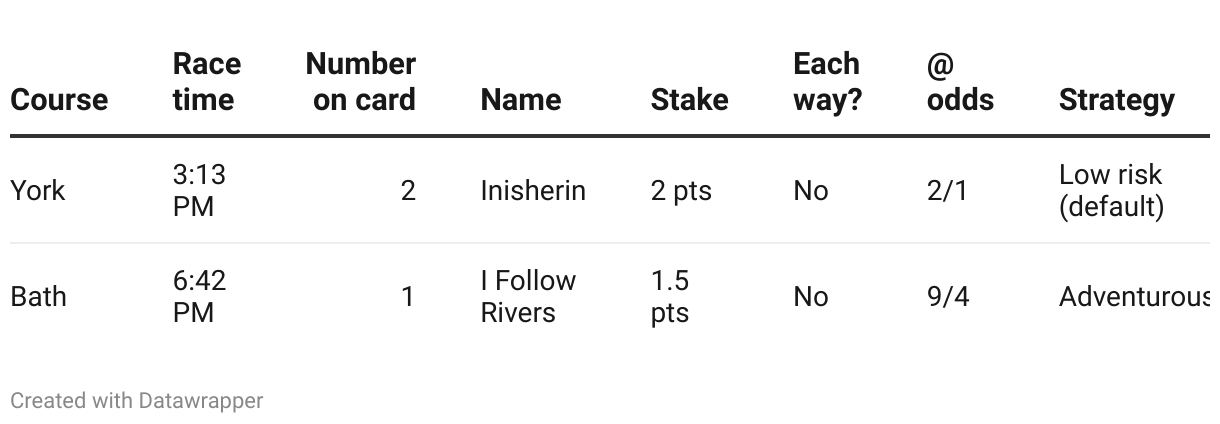The width and height of the screenshot is (1220, 424).
Task: Click the 2 pts stake cell
Action: click(x=681, y=190)
